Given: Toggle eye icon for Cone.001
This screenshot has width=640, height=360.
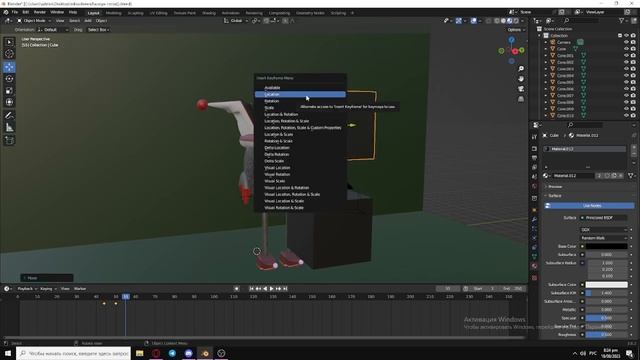Looking at the screenshot, I should coord(626,56).
